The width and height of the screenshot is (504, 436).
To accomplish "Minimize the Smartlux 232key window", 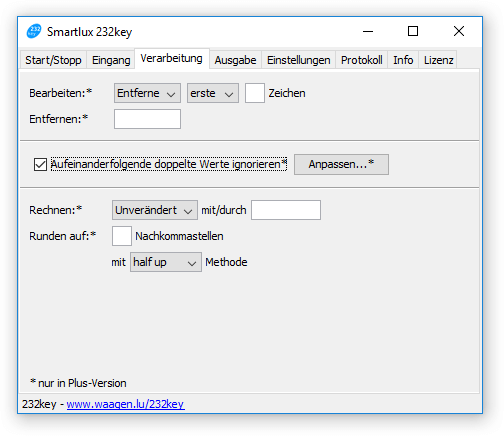I will click(x=368, y=31).
